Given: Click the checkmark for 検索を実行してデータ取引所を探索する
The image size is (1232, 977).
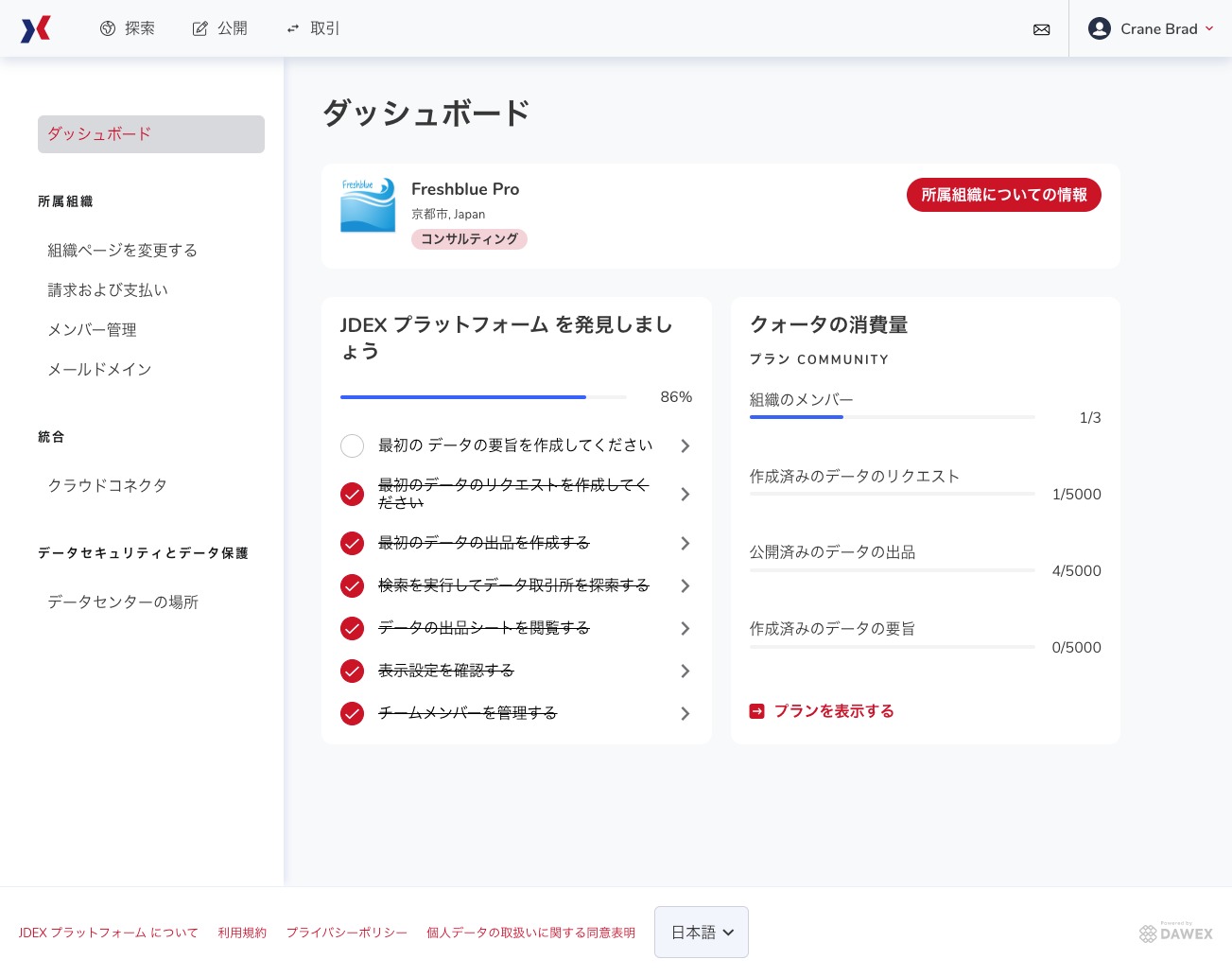Looking at the screenshot, I should [352, 586].
